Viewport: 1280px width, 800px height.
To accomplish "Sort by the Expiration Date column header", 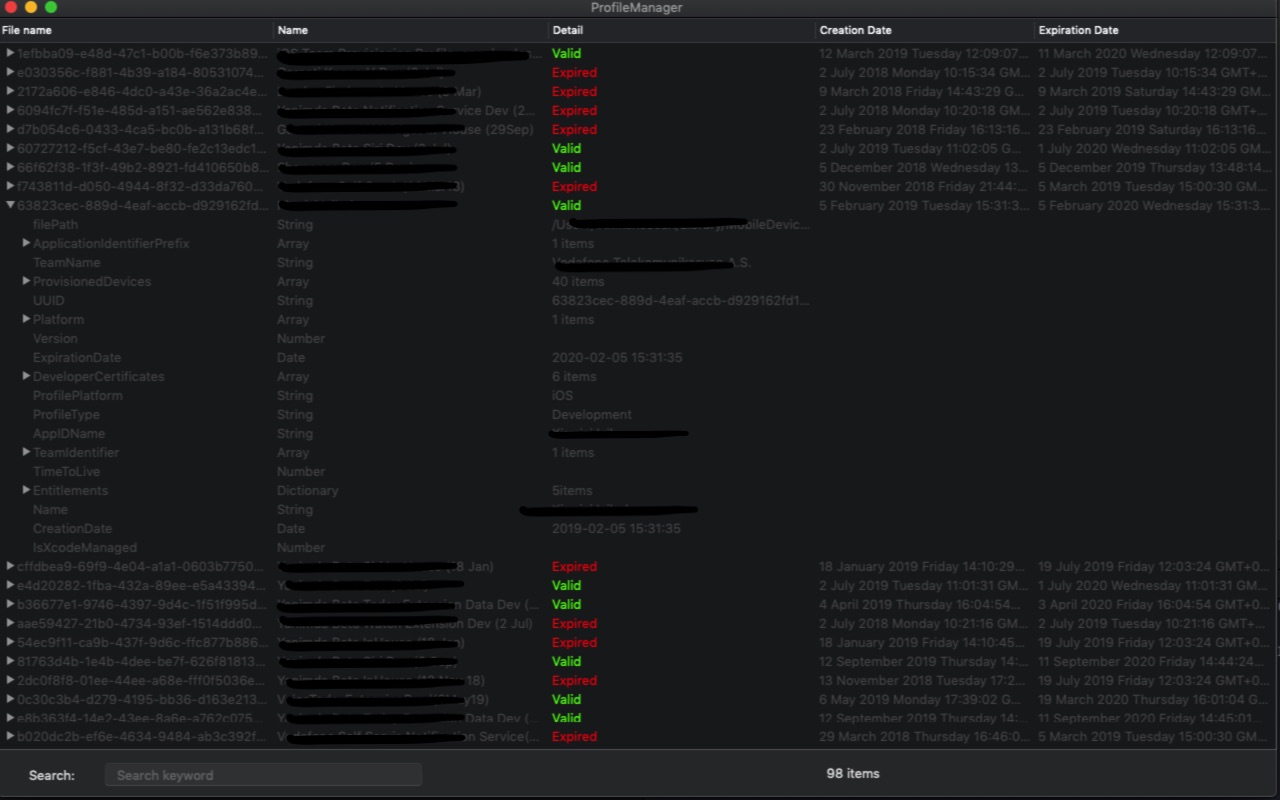I will [1157, 30].
